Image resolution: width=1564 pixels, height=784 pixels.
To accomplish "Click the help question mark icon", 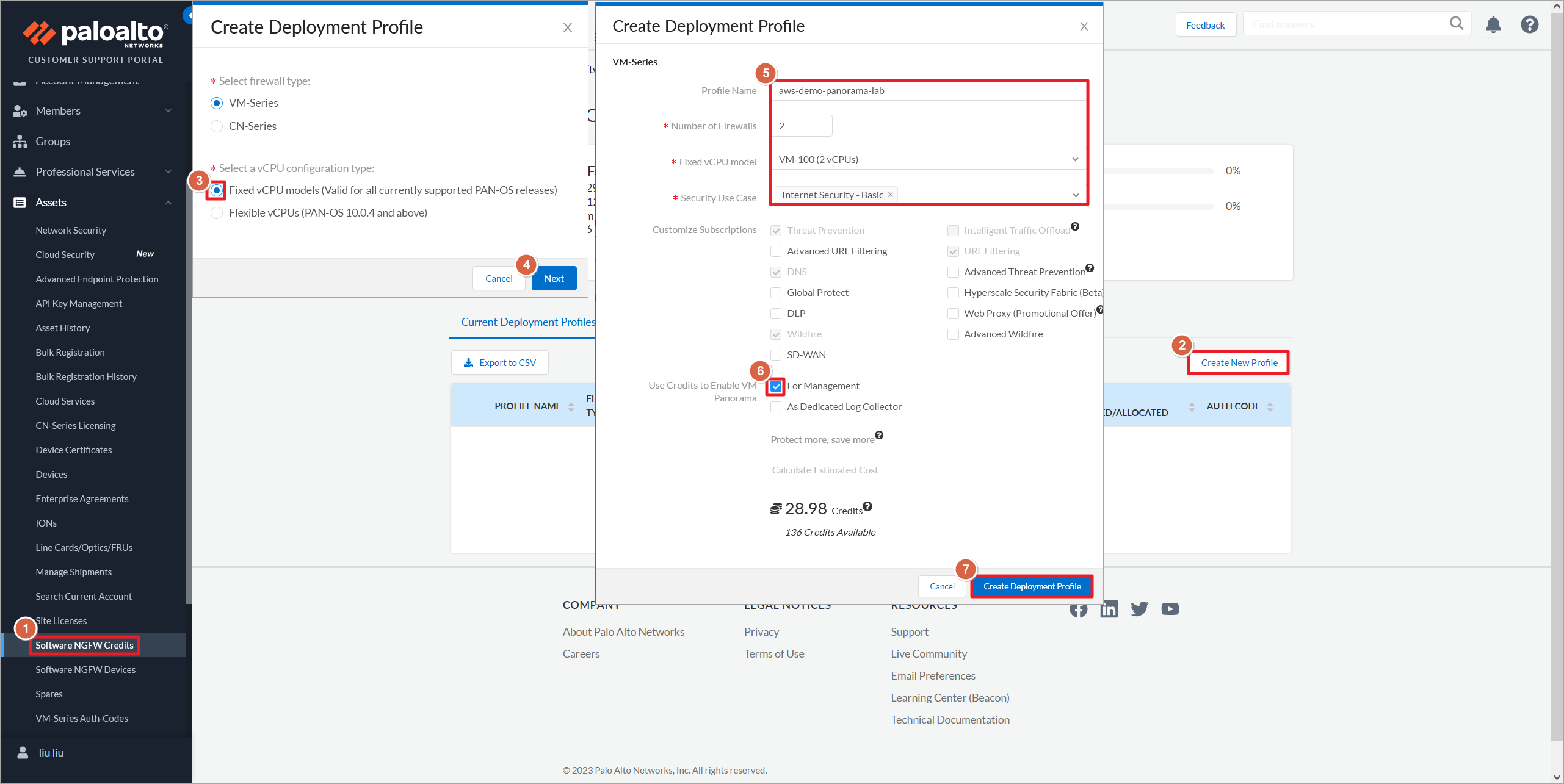I will point(1530,24).
